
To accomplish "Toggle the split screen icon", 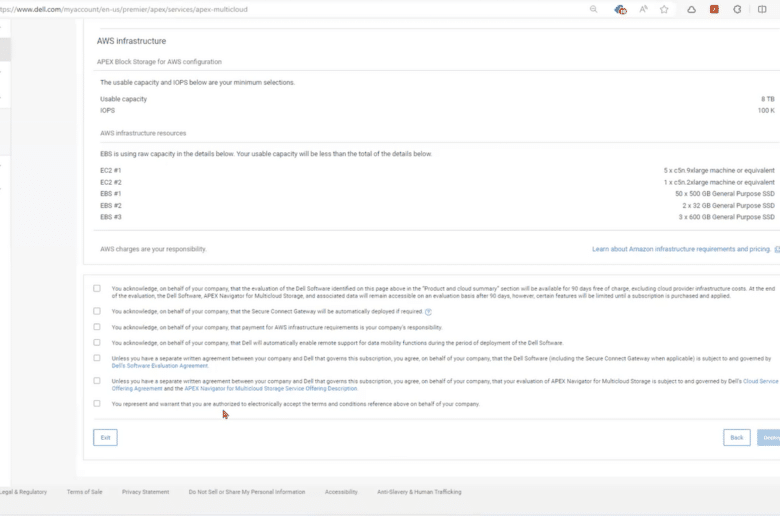I will point(762,9).
